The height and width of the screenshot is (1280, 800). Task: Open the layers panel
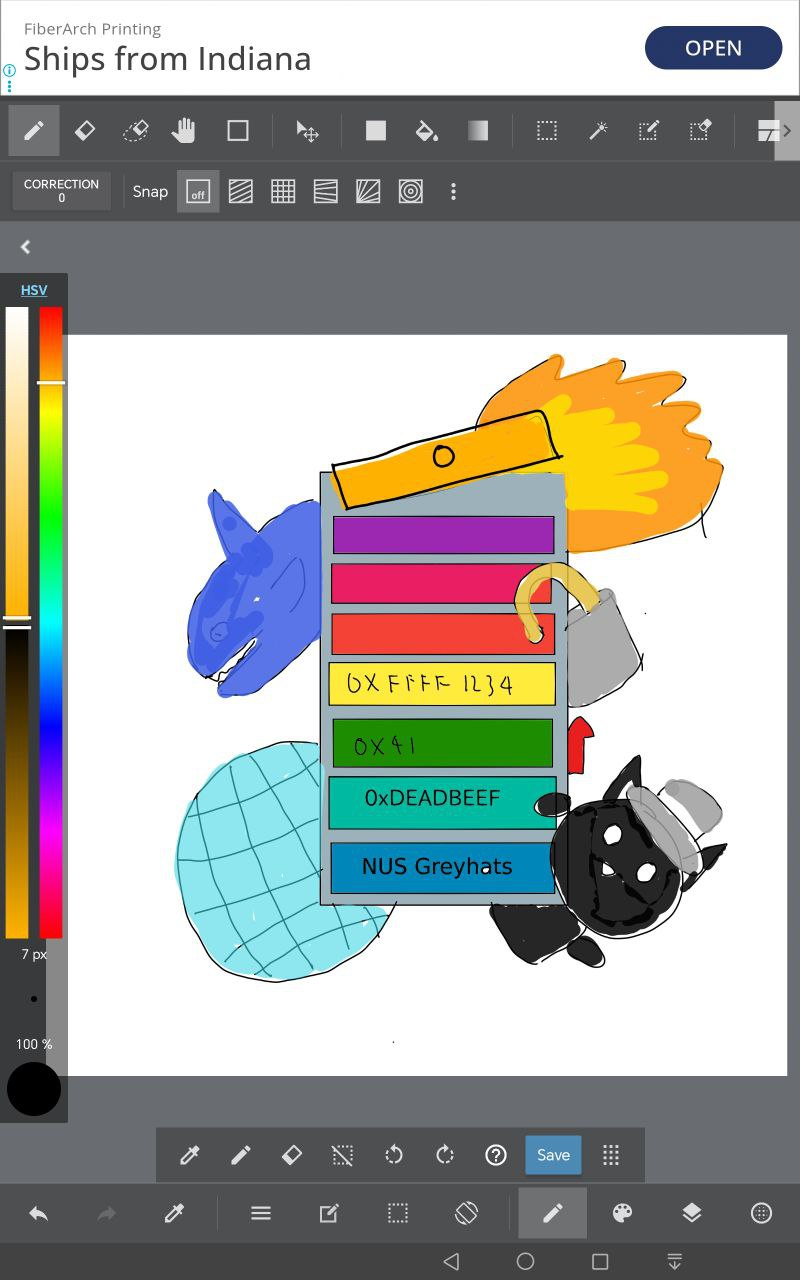point(691,1213)
